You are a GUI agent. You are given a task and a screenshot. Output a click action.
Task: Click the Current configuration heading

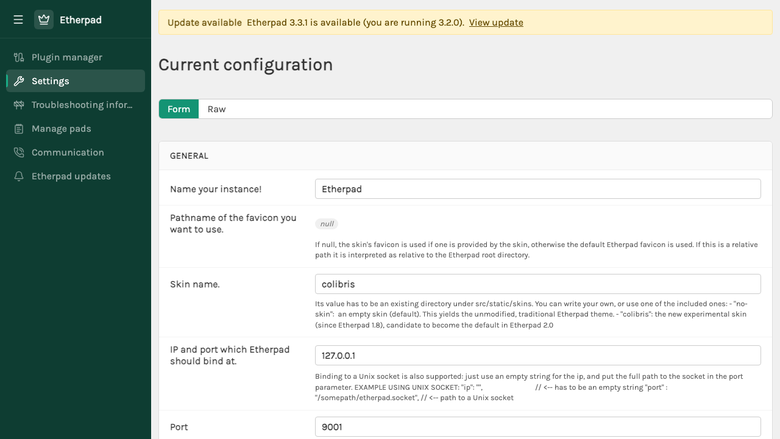tap(245, 65)
